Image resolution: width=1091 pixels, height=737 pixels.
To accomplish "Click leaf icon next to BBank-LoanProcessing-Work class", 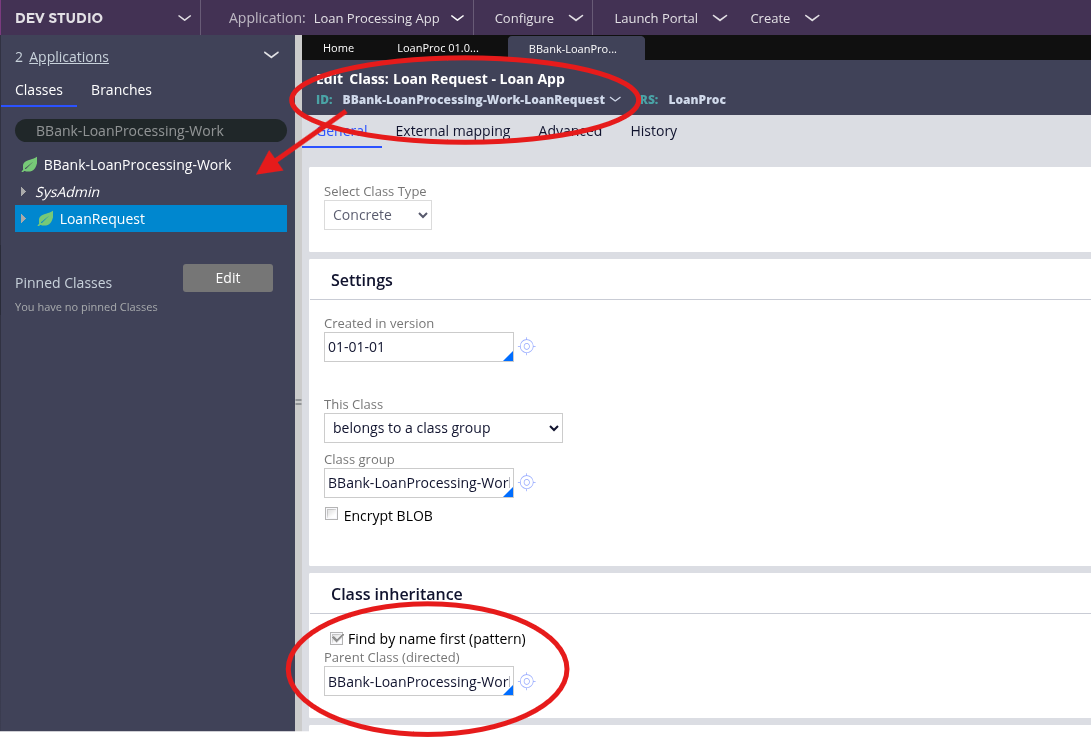I will click(30, 165).
